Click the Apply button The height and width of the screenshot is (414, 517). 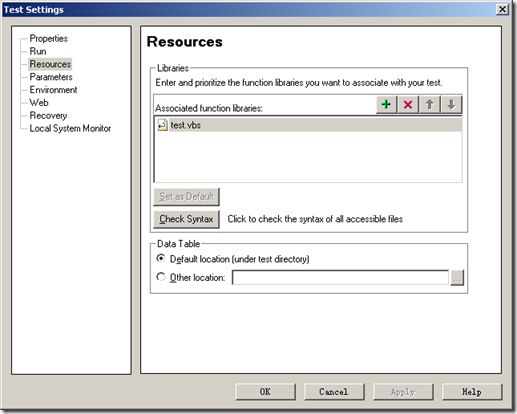[403, 392]
